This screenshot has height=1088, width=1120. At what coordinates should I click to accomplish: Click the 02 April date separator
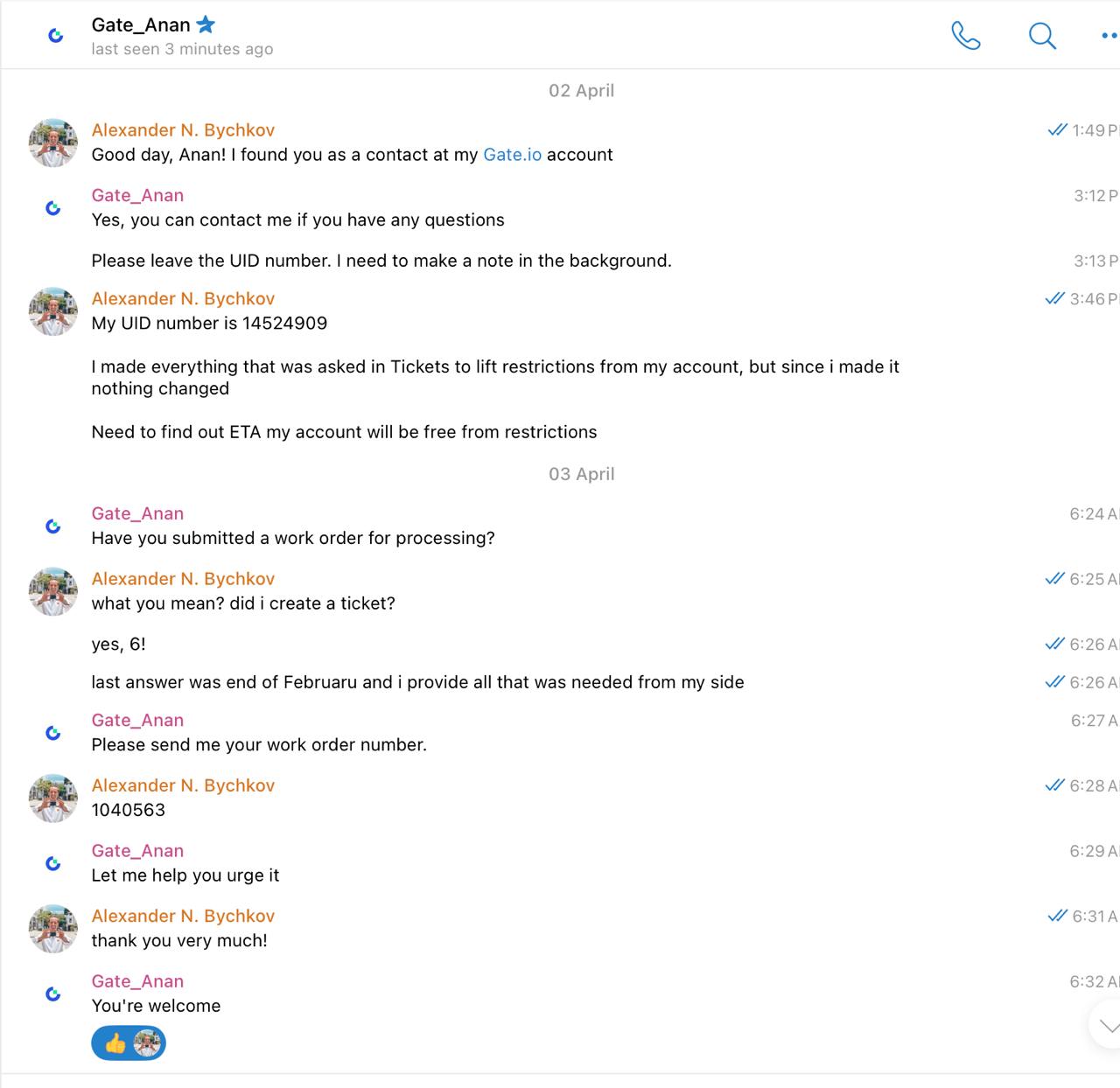[581, 91]
